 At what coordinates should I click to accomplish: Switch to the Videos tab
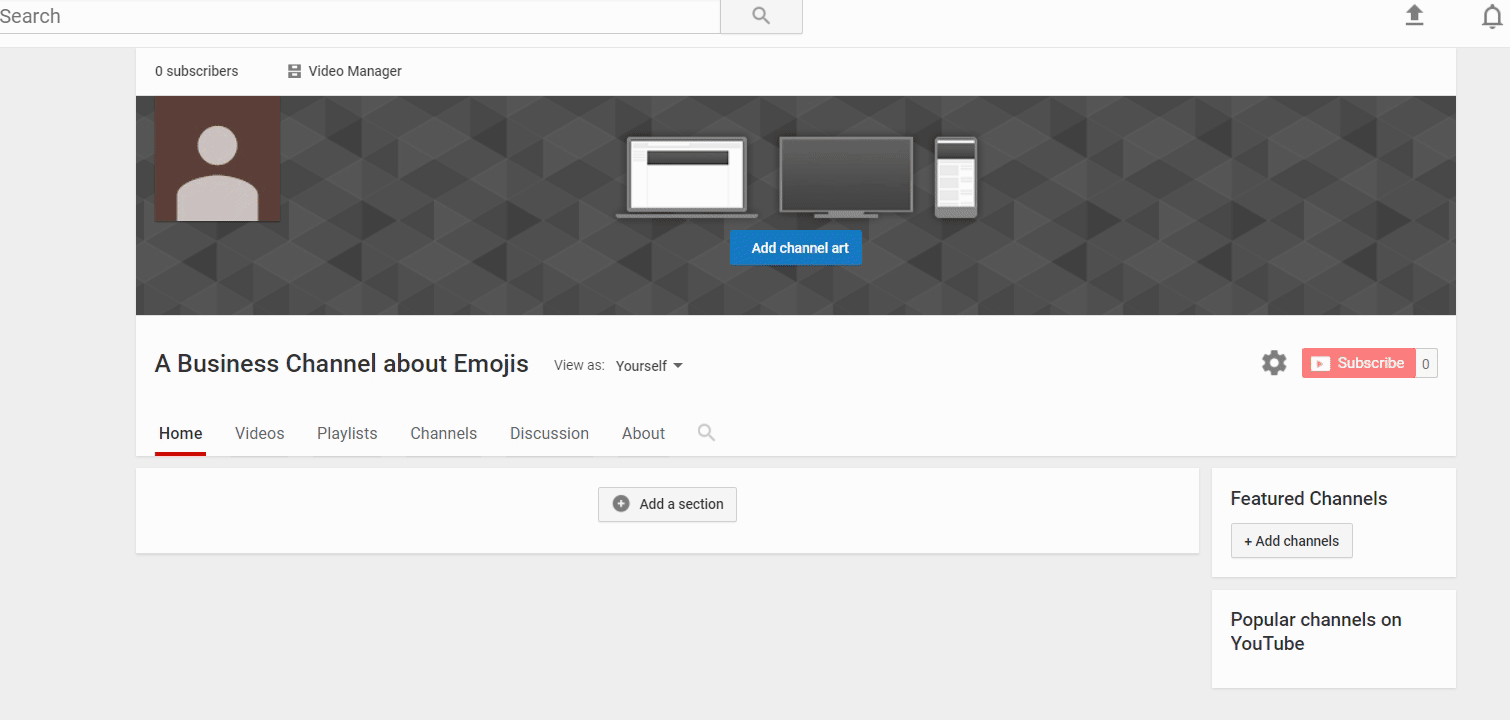coord(260,433)
